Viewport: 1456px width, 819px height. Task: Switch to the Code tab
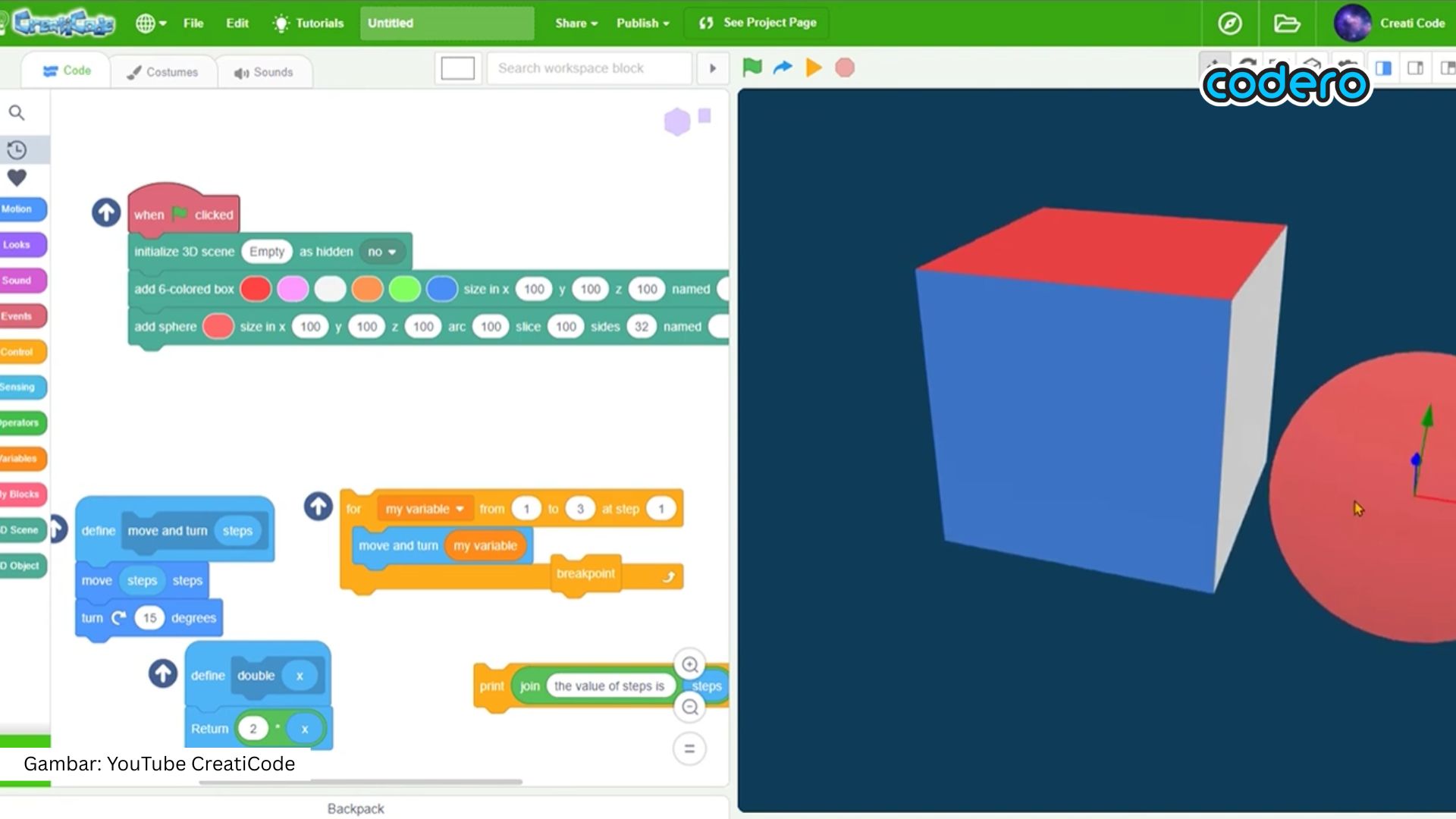[x=67, y=71]
